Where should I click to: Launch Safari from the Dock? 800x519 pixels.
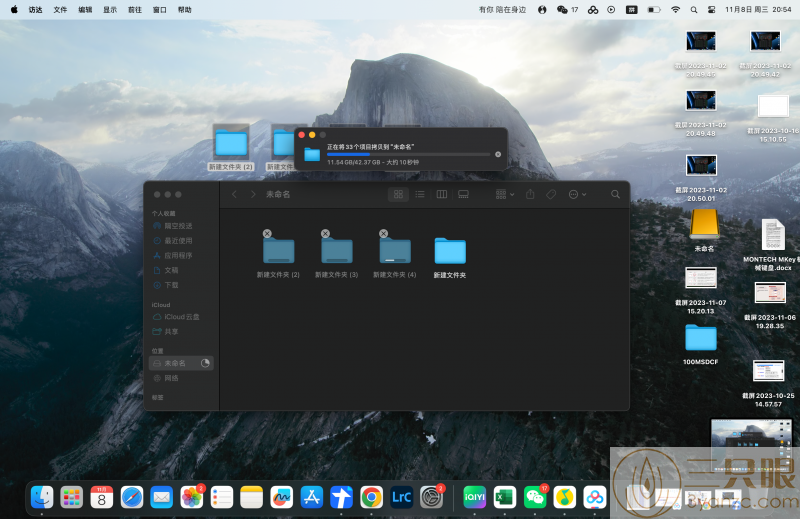click(132, 497)
